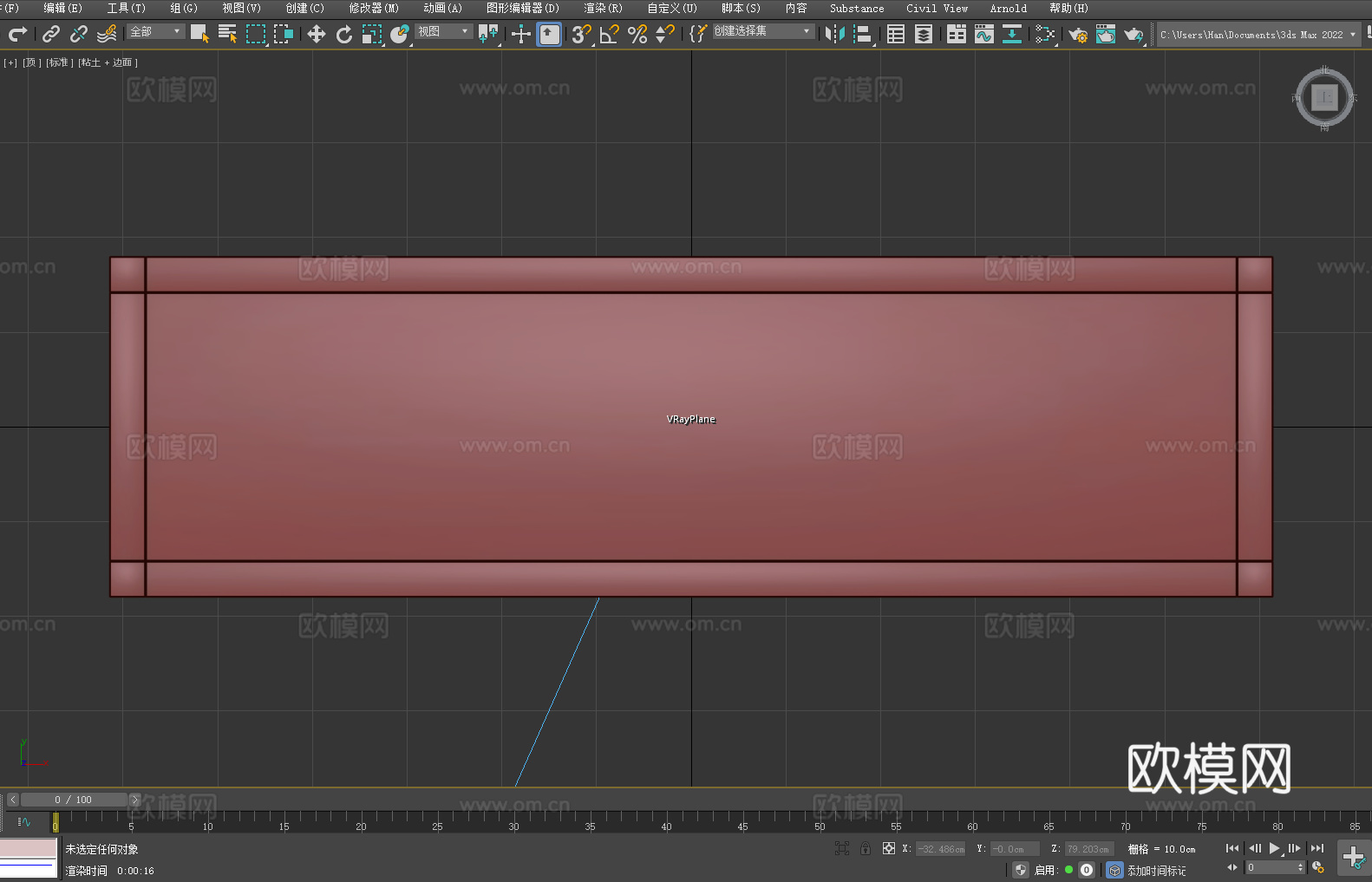Click the Use Pivot Point Center icon
The image size is (1372, 882).
488,34
